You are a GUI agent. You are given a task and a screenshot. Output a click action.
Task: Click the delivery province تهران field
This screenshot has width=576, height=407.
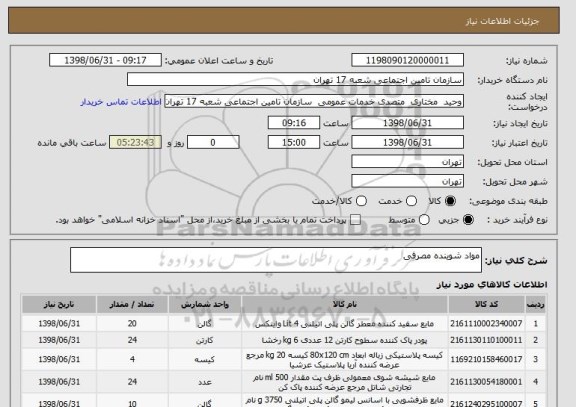(407, 162)
